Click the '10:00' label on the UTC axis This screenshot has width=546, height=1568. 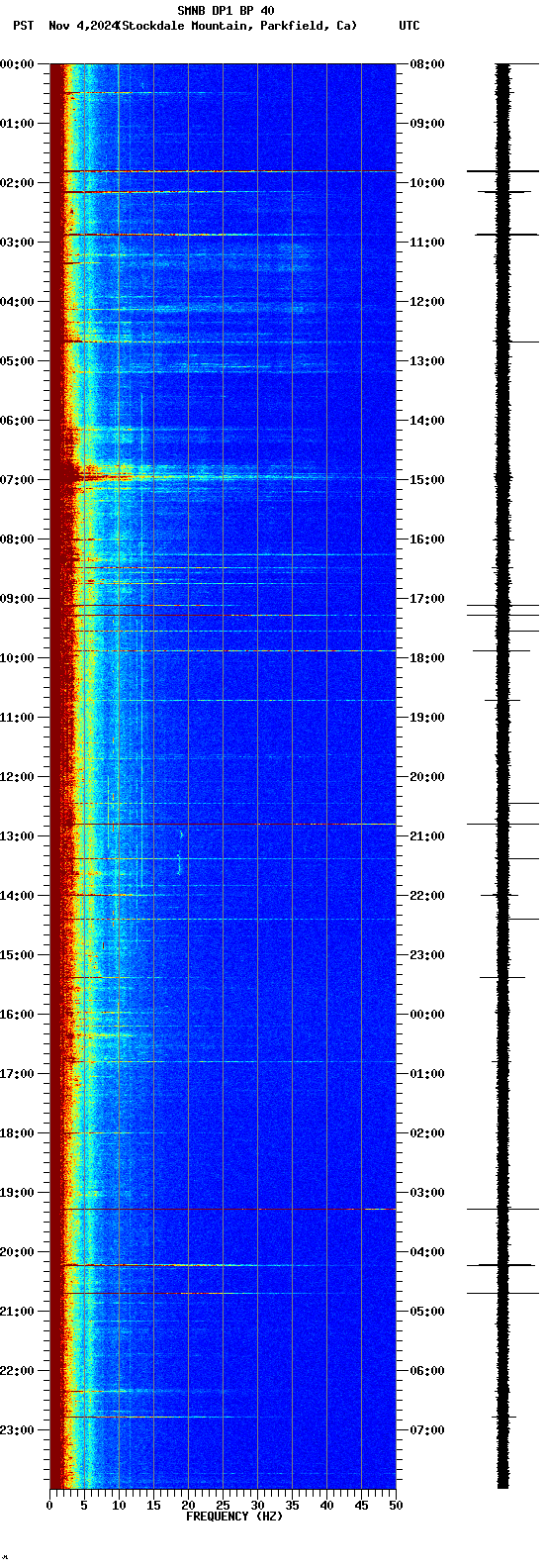426,183
